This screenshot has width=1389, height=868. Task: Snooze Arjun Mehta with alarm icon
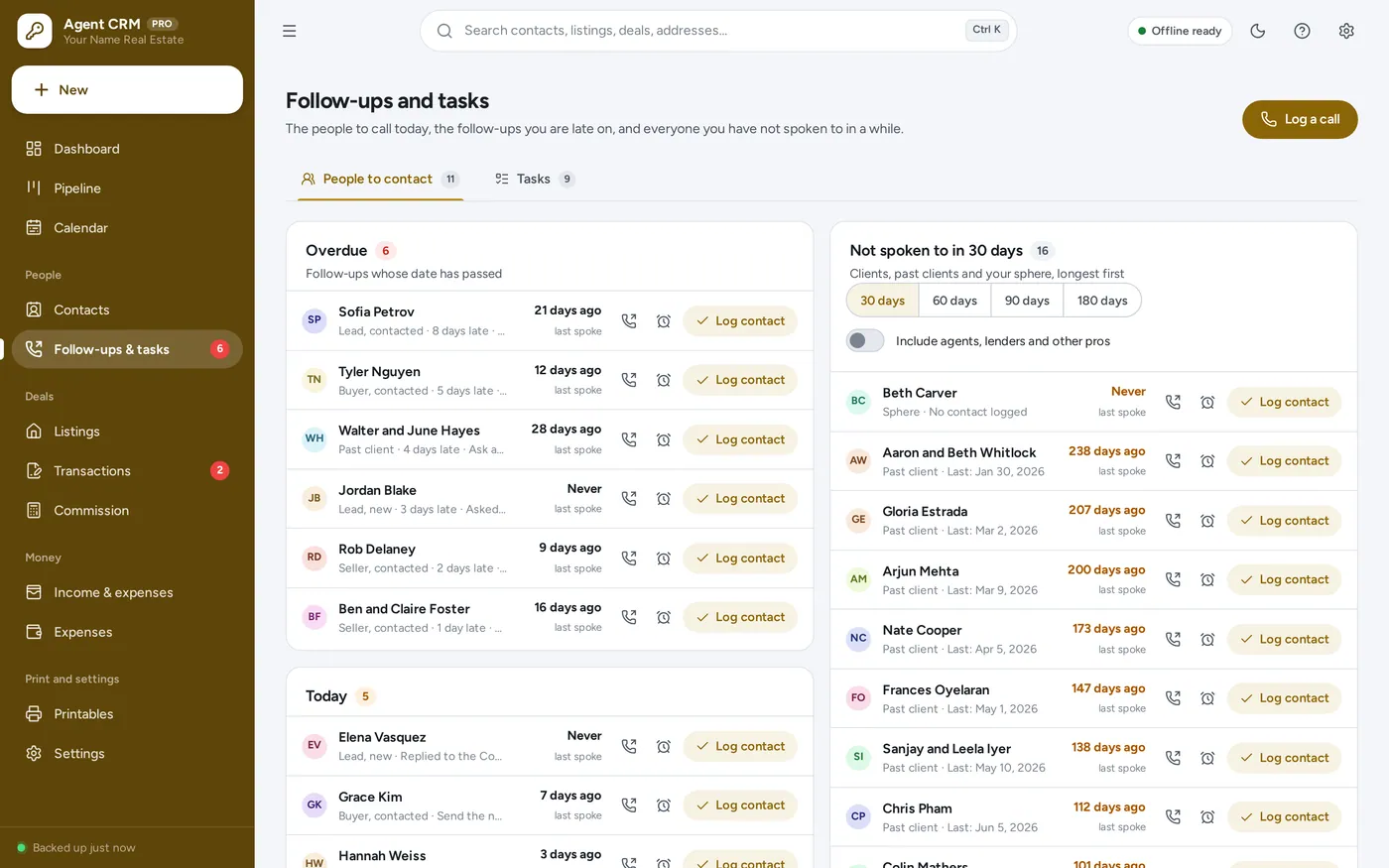(x=1207, y=579)
